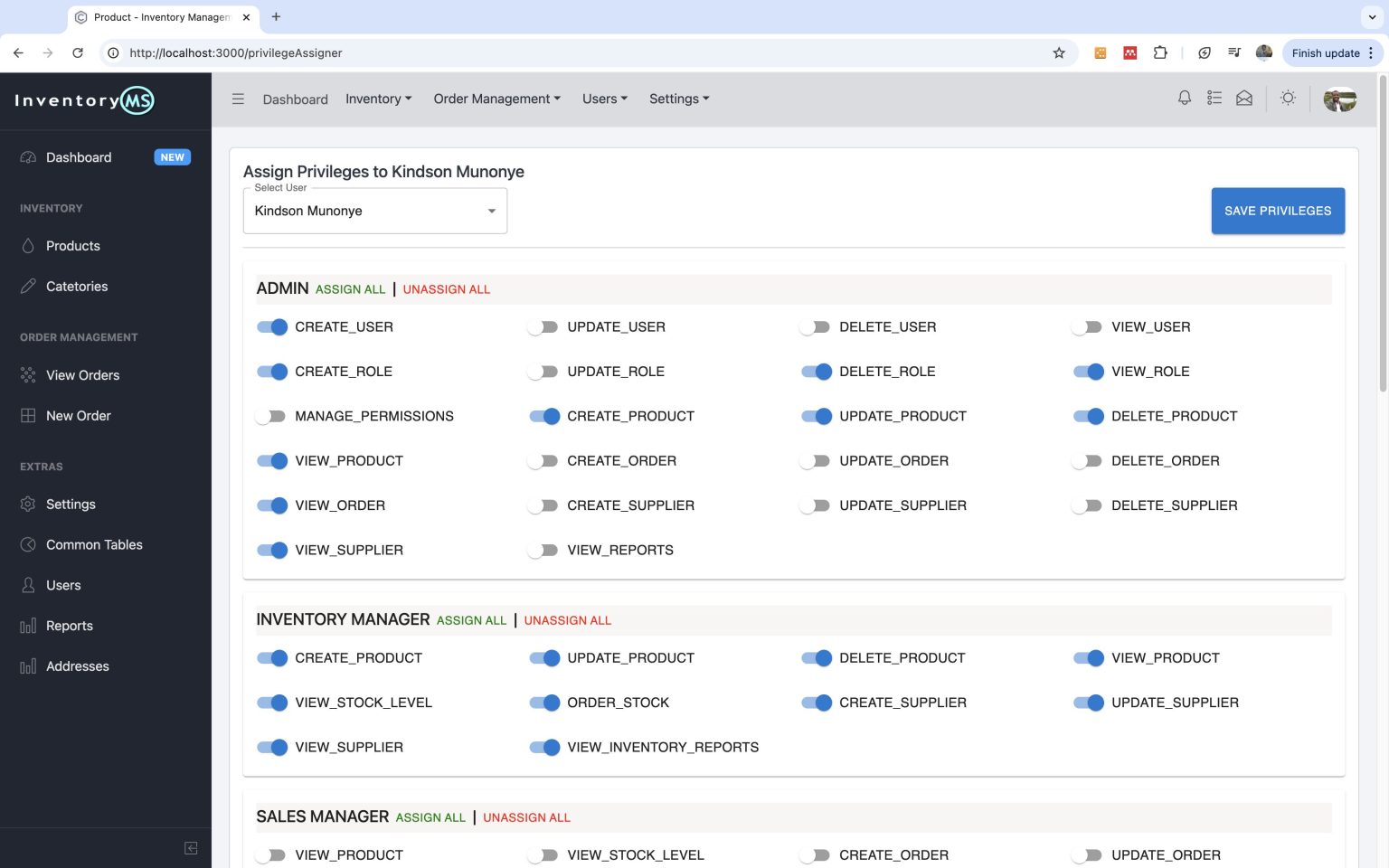This screenshot has width=1389, height=868.
Task: Select the View Orders icon in sidebar
Action: tap(28, 374)
